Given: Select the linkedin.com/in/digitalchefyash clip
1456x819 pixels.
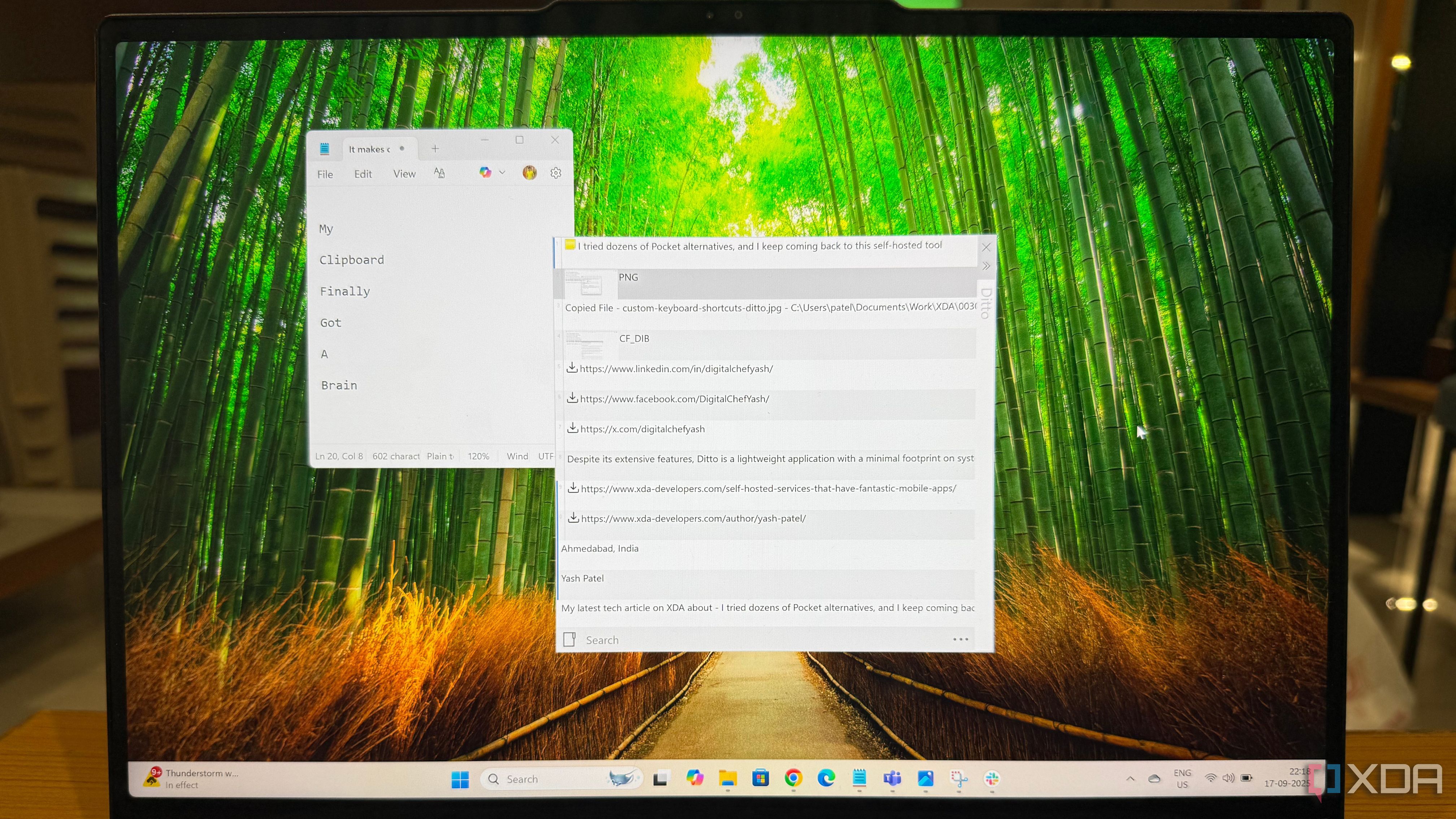Looking at the screenshot, I should pyautogui.click(x=676, y=369).
